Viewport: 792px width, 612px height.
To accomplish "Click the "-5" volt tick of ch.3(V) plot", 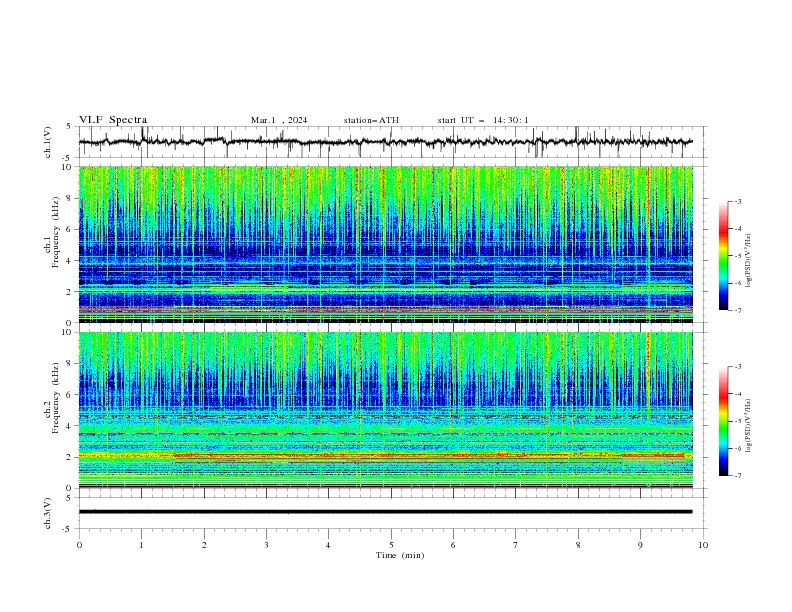I will pyautogui.click(x=68, y=529).
